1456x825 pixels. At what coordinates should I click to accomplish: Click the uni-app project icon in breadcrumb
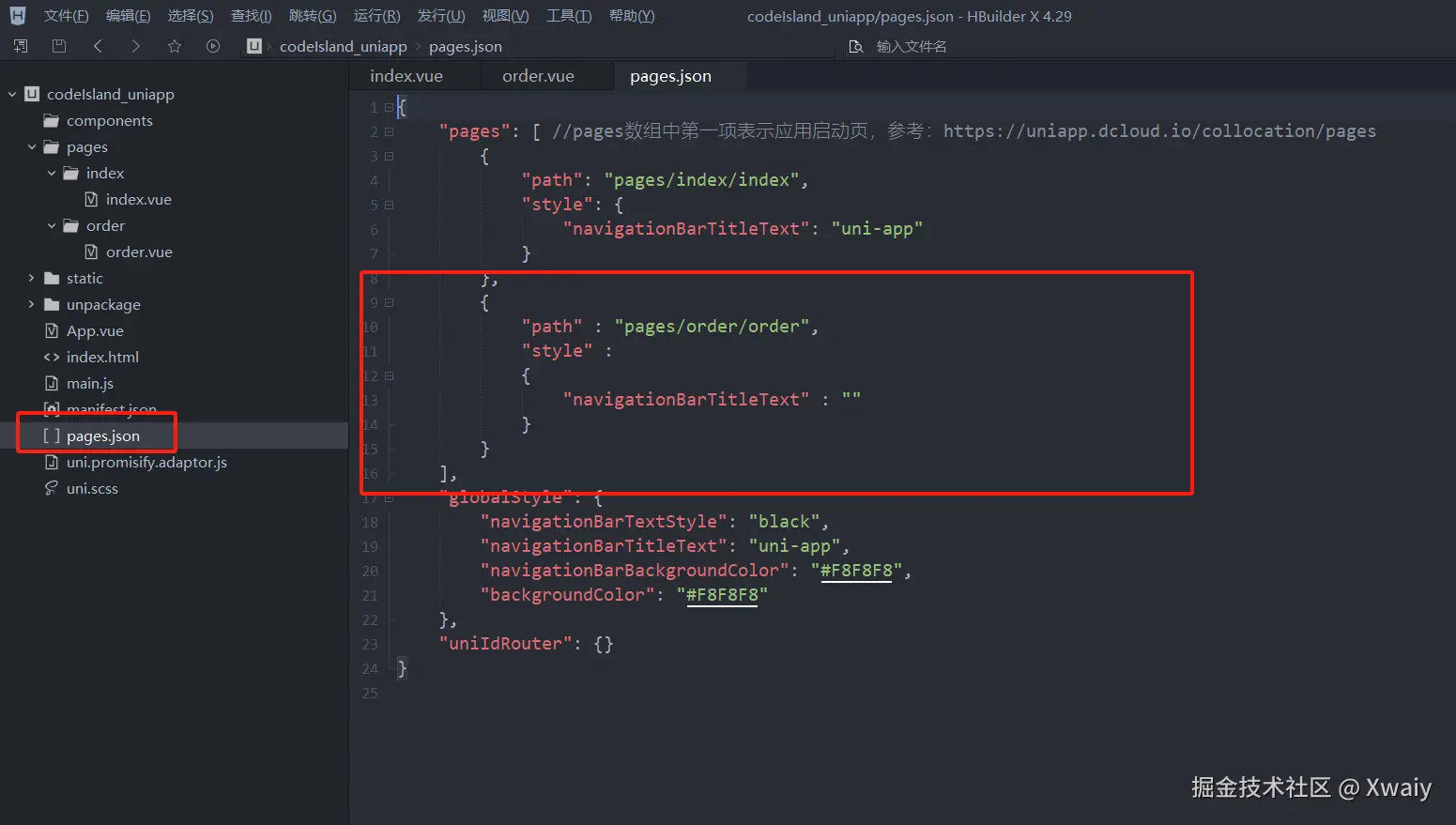[253, 45]
